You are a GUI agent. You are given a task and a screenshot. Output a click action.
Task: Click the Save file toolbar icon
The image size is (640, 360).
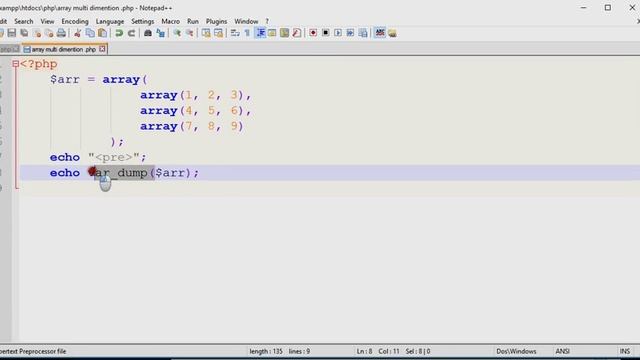coord(12,33)
